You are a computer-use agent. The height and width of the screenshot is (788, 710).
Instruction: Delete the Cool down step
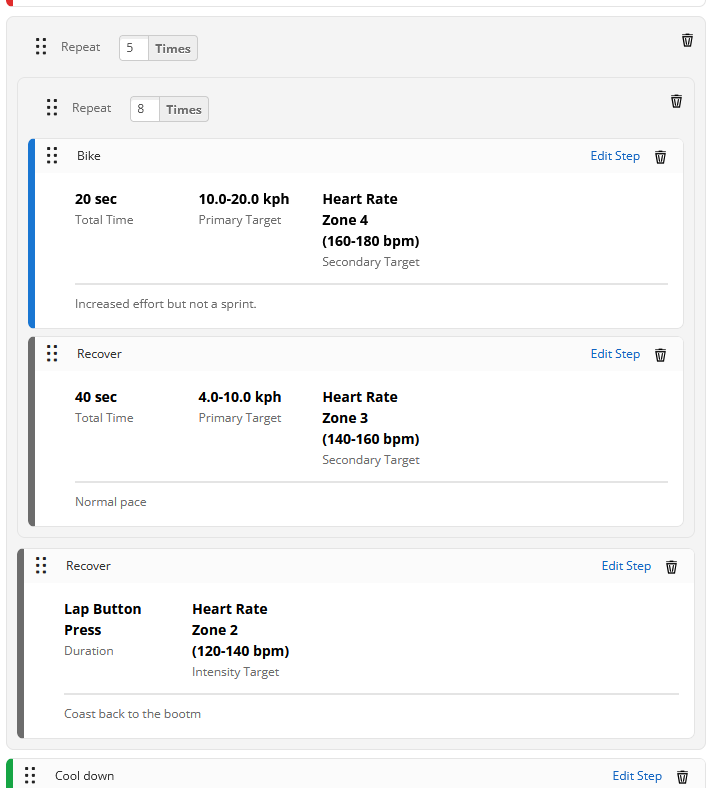click(682, 777)
